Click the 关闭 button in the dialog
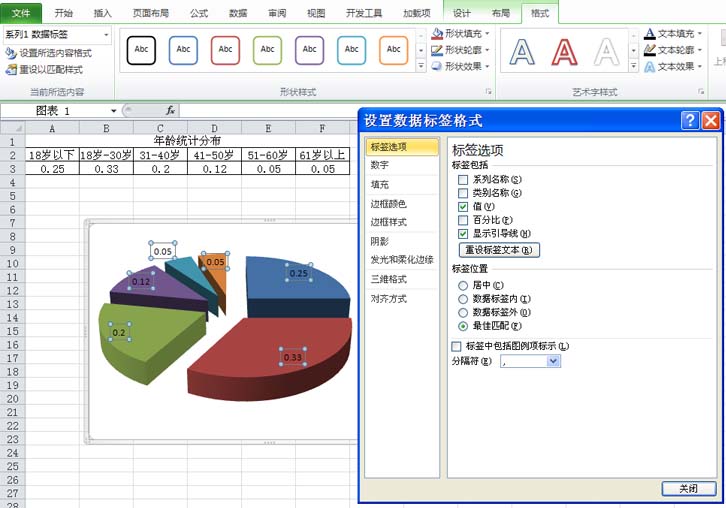726x508 pixels. coord(688,489)
